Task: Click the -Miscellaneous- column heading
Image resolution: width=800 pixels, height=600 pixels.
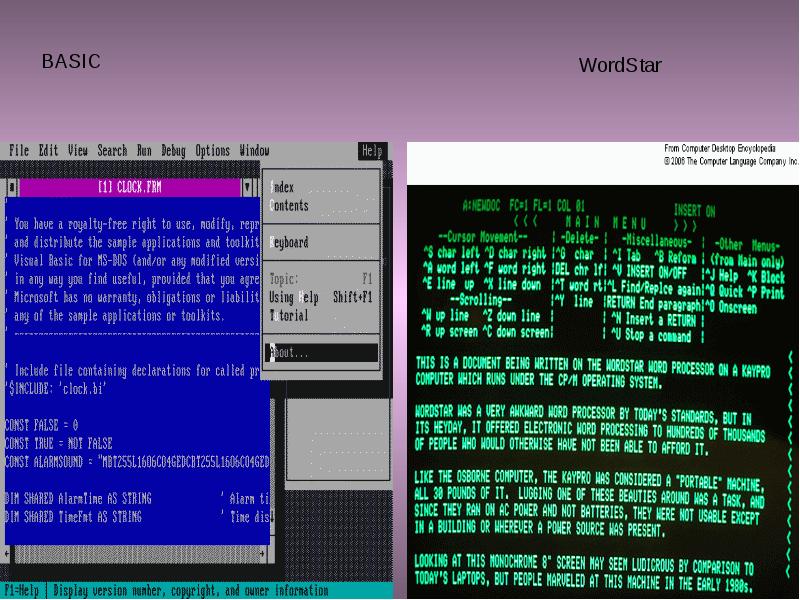Action: coord(656,241)
